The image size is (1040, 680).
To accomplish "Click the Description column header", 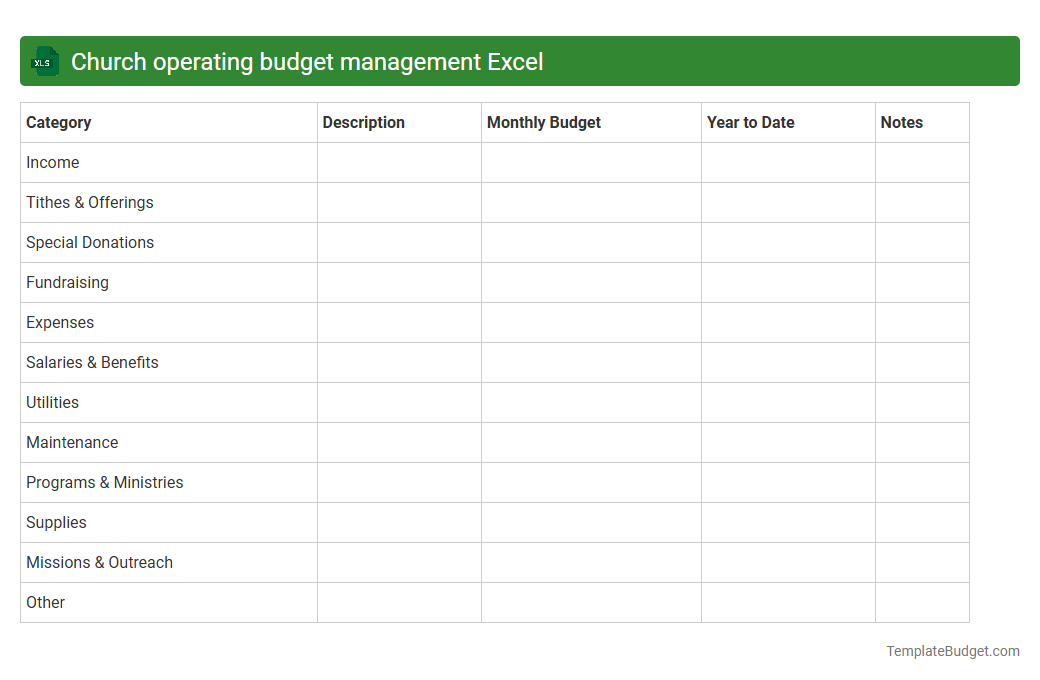I will click(x=363, y=122).
